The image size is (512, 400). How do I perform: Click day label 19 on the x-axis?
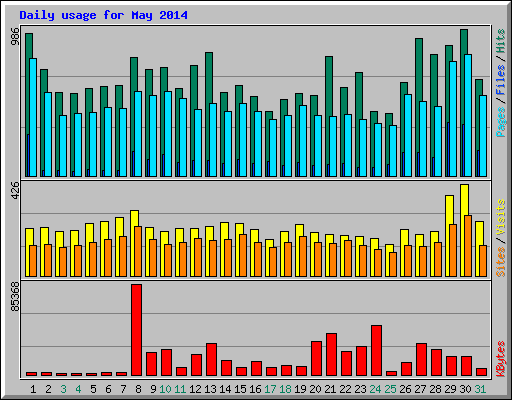pos(300,389)
